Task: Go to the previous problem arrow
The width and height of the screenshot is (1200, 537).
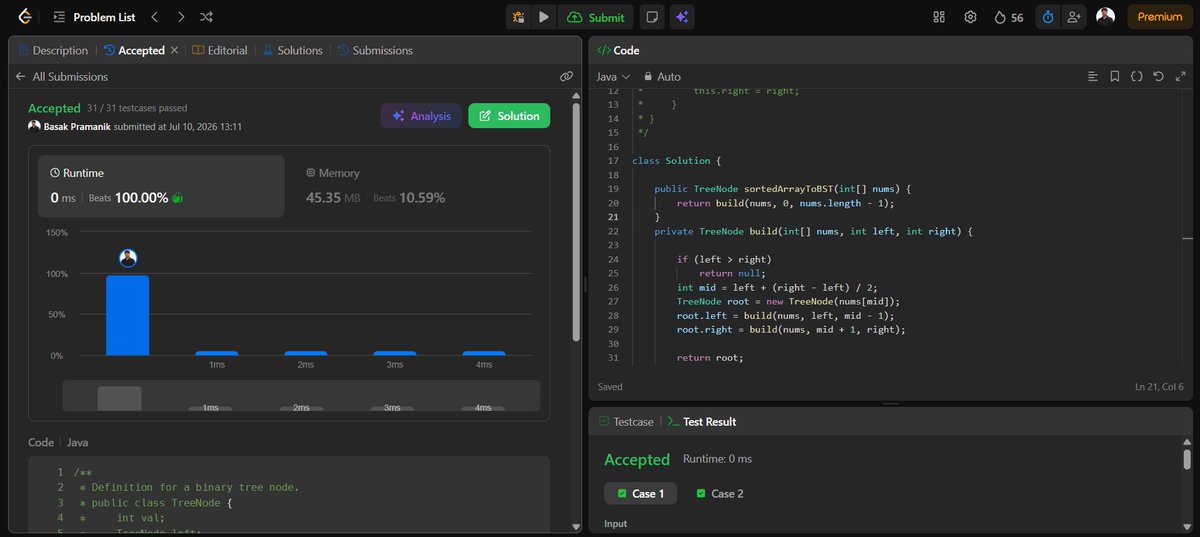Action: click(154, 17)
